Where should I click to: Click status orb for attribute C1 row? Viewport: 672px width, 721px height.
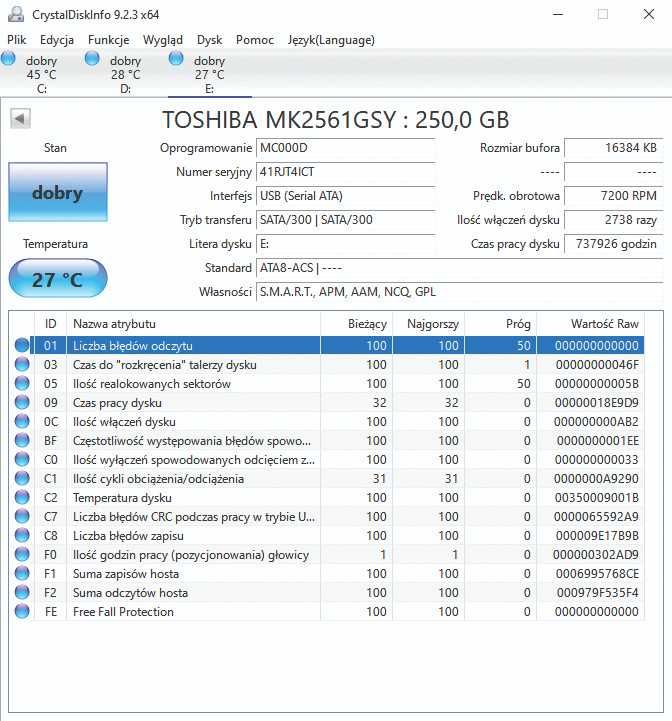click(x=22, y=479)
